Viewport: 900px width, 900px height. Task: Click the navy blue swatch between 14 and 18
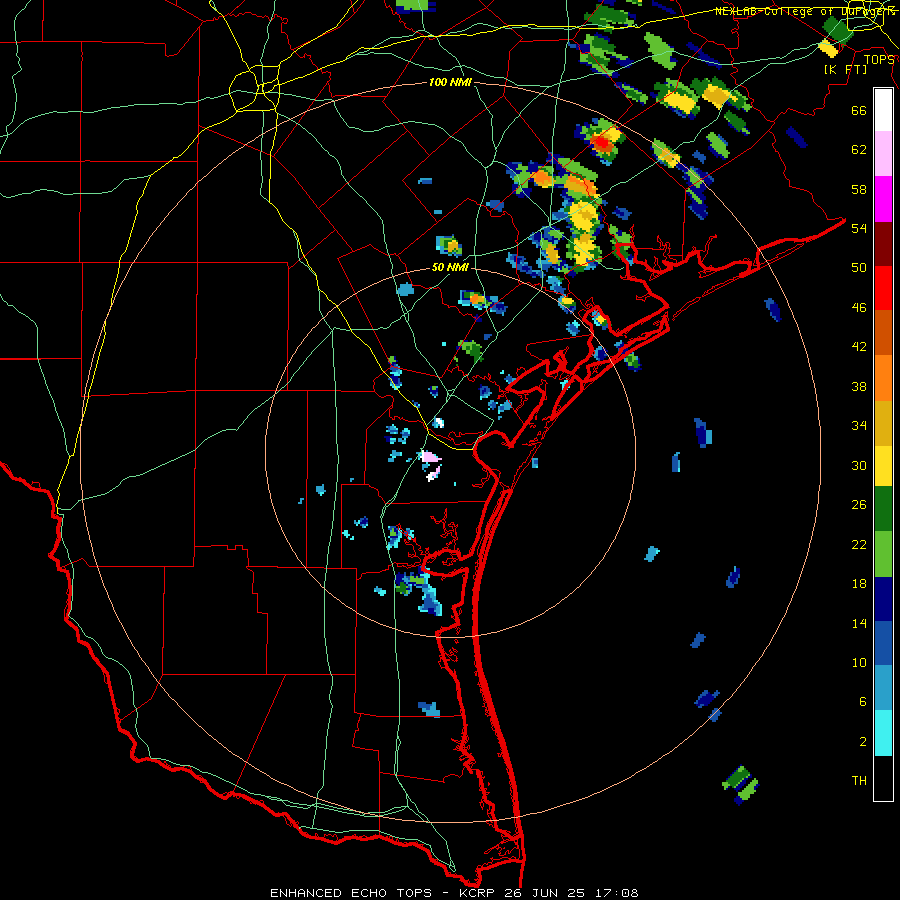click(x=883, y=599)
